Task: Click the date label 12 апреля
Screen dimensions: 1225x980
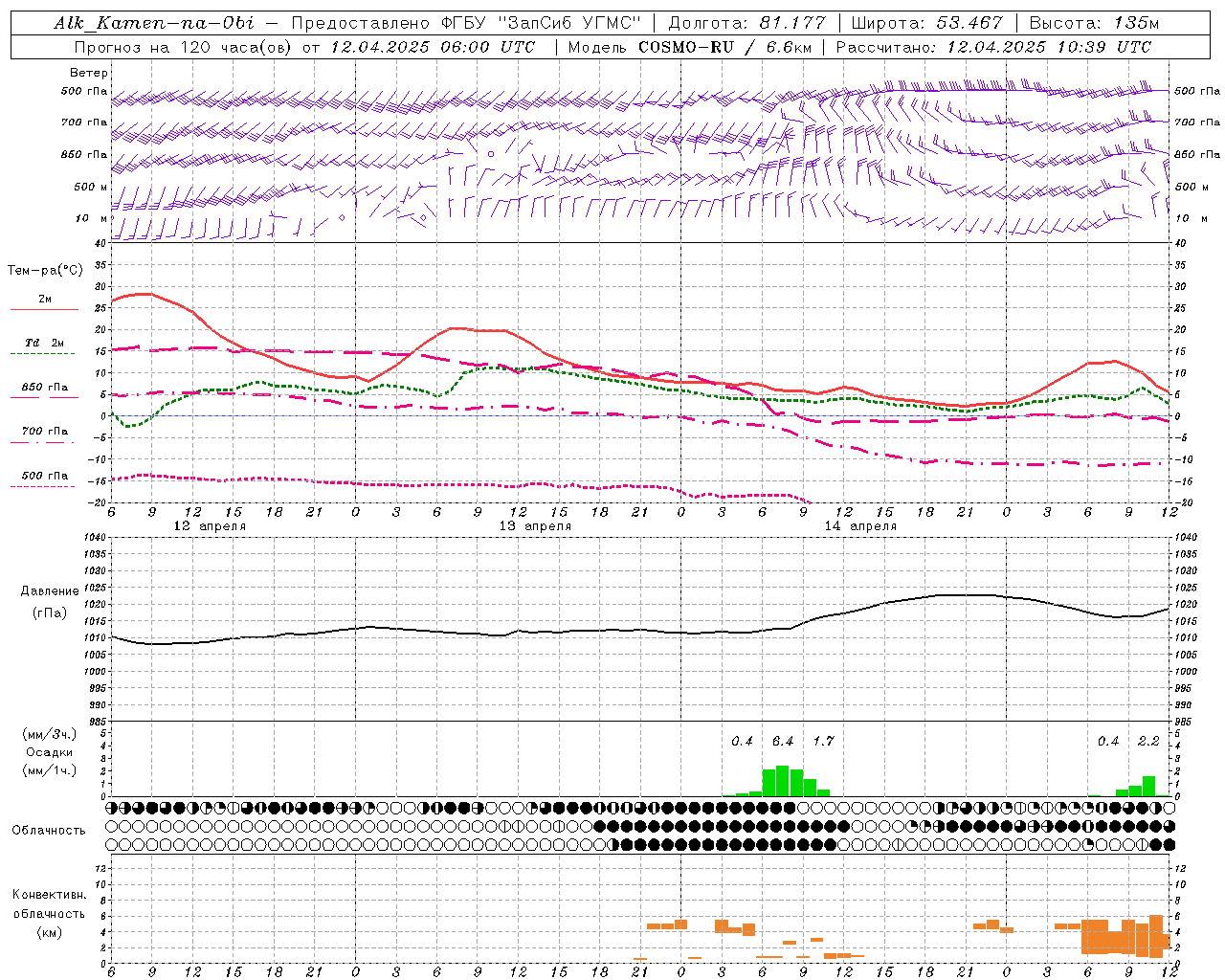Action: tap(210, 526)
